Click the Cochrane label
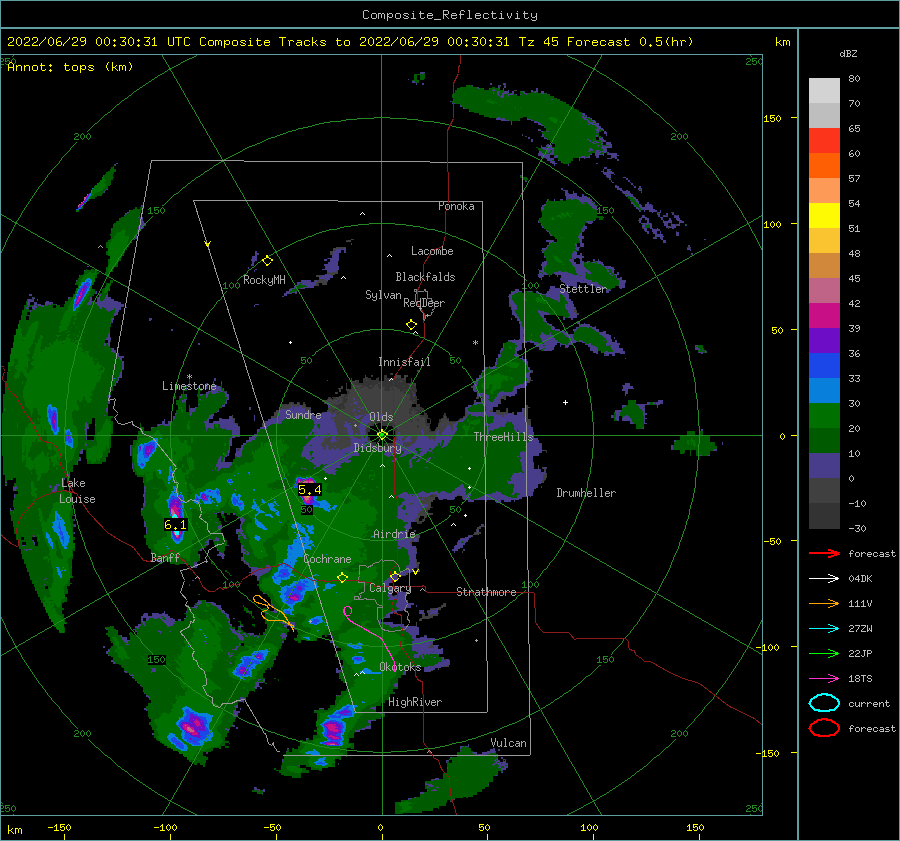900x841 pixels. (x=327, y=559)
